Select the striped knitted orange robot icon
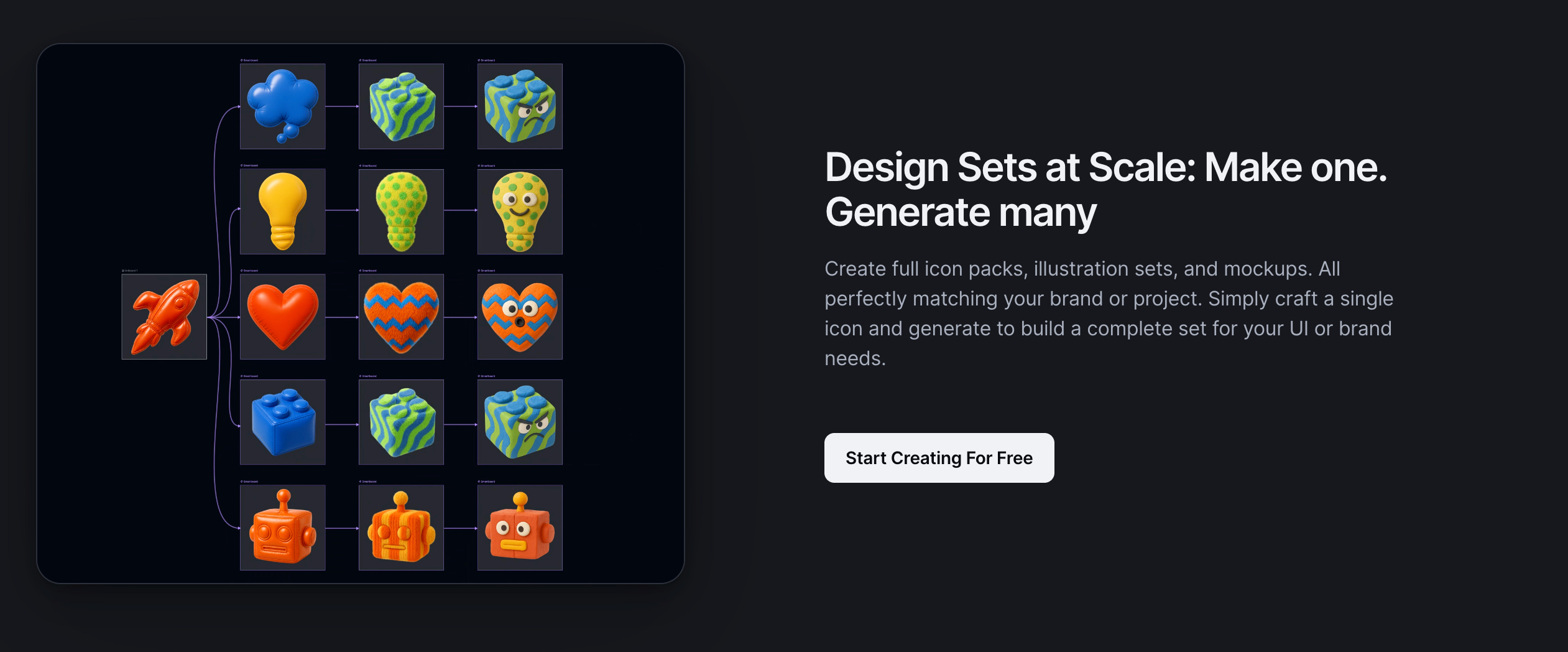This screenshot has height=652, width=1568. [x=401, y=528]
